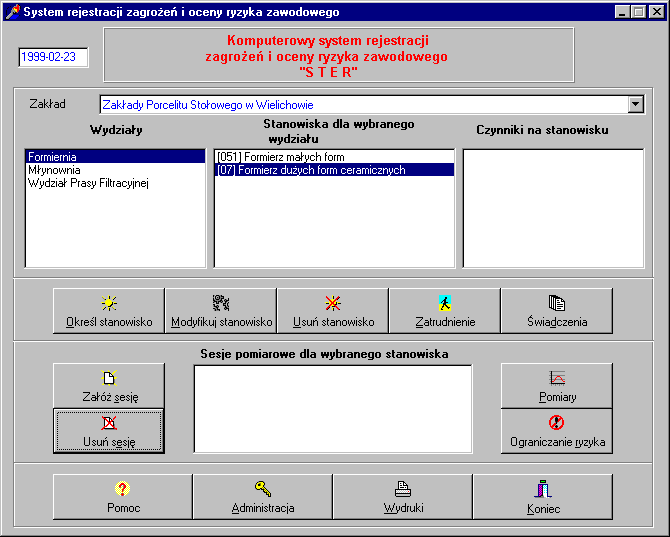Click the Pomiary chart icon
The width and height of the screenshot is (670, 537).
(556, 378)
